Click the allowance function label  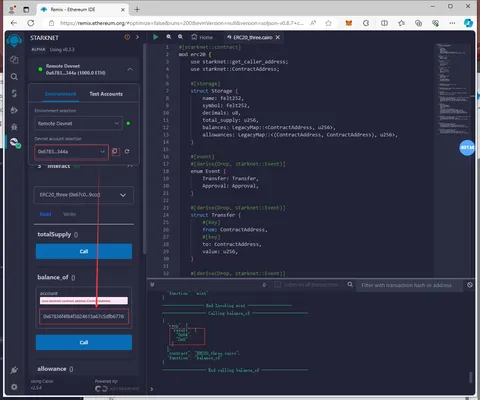[x=52, y=369]
